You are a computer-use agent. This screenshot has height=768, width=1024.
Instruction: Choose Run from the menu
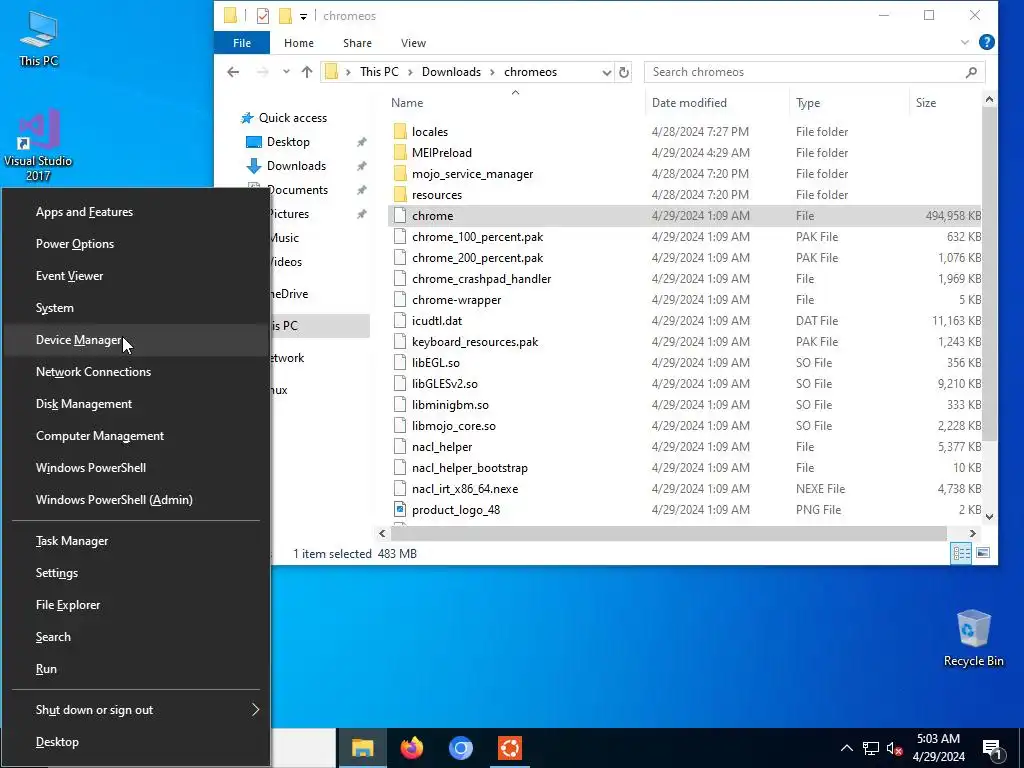coord(135,669)
